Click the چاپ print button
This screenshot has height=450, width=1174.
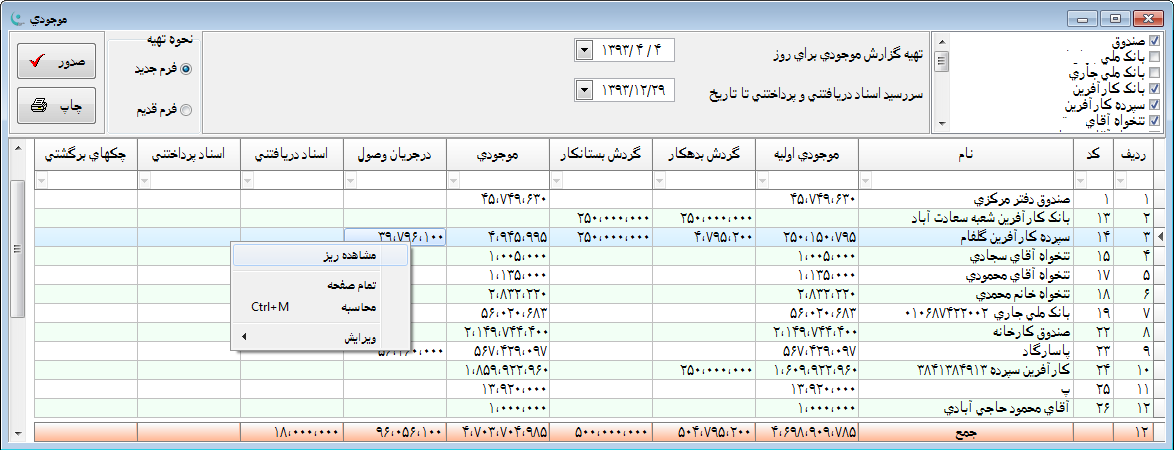click(x=56, y=105)
